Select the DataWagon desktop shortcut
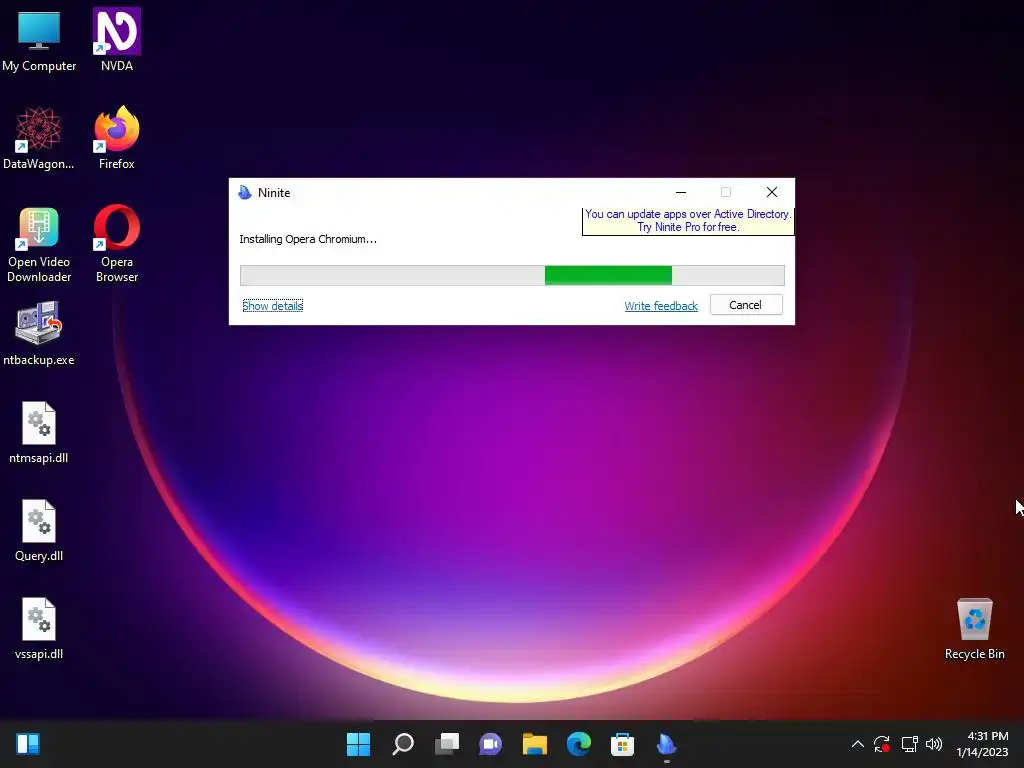Screen dimensions: 1024x768 point(39,138)
